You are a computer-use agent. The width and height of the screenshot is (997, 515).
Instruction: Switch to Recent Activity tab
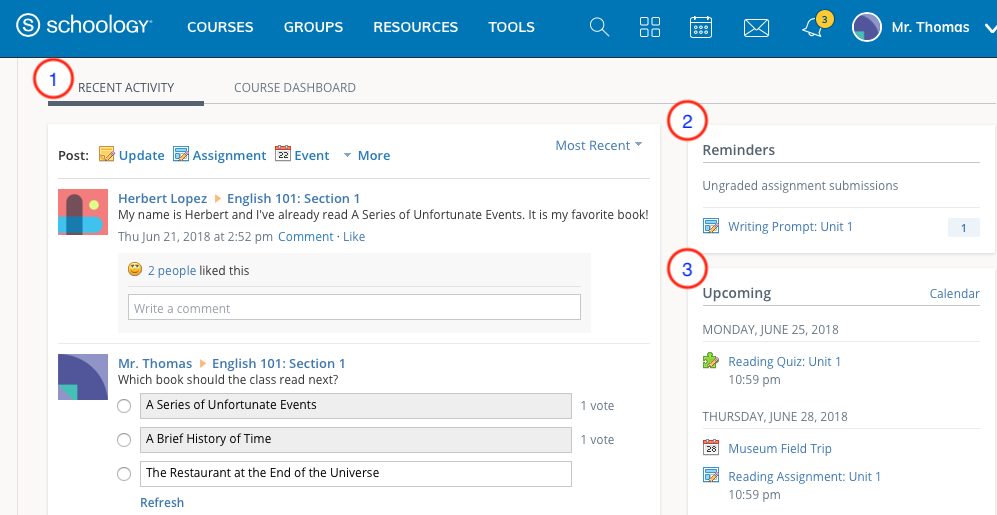coord(126,88)
